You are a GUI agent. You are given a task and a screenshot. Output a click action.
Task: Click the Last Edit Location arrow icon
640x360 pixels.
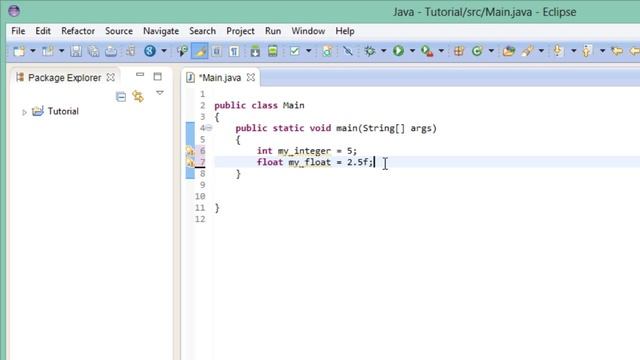[617, 51]
